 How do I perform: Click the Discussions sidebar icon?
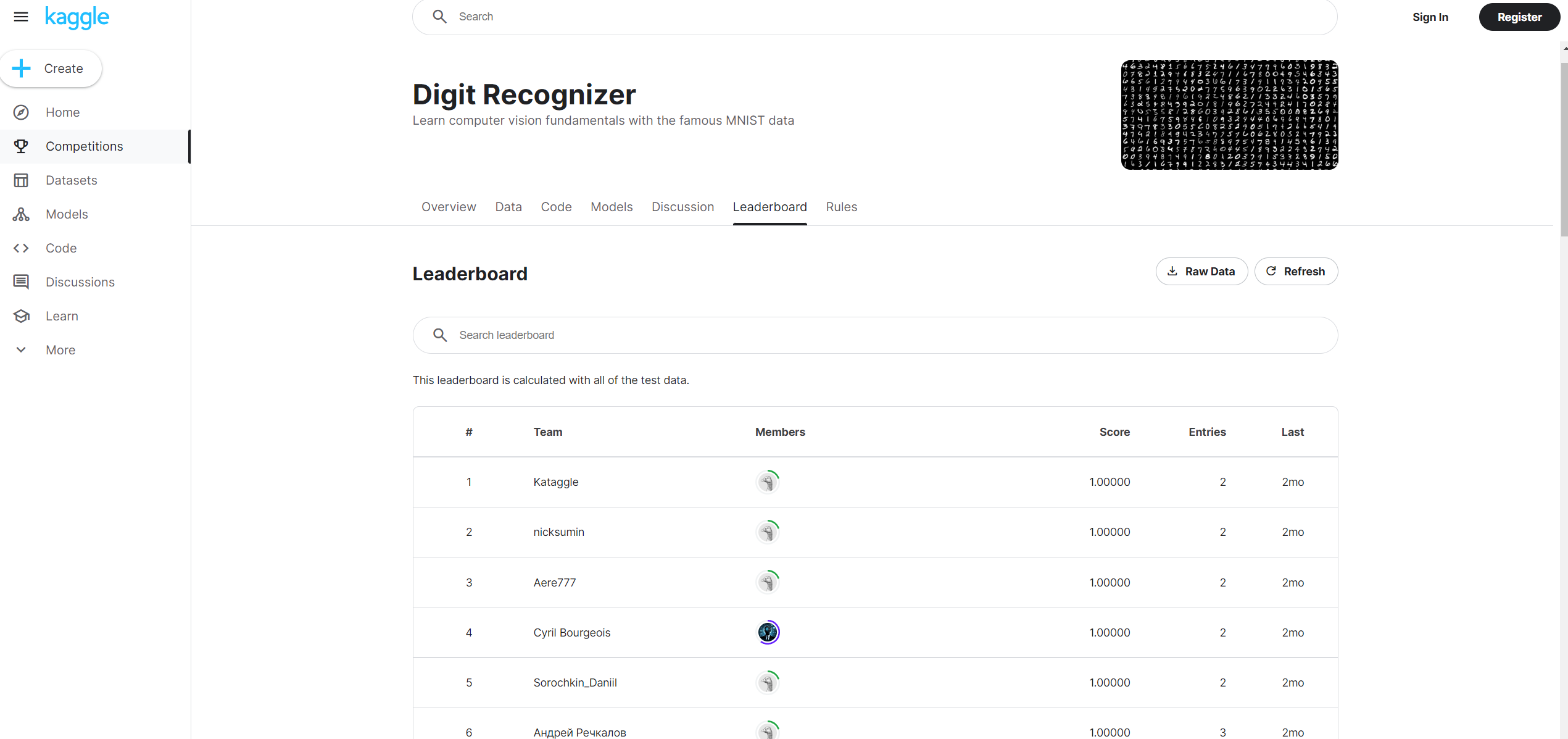tap(21, 282)
